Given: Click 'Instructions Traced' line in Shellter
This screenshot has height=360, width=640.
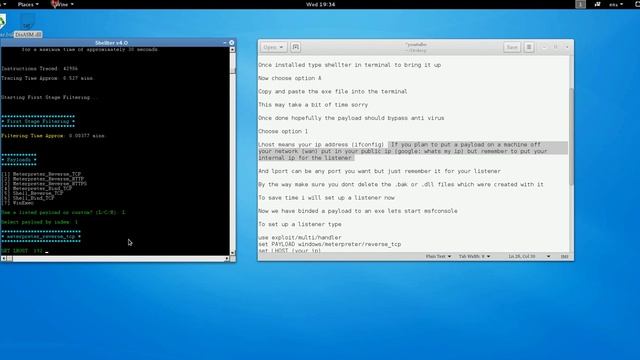Looking at the screenshot, I should click(39, 69).
